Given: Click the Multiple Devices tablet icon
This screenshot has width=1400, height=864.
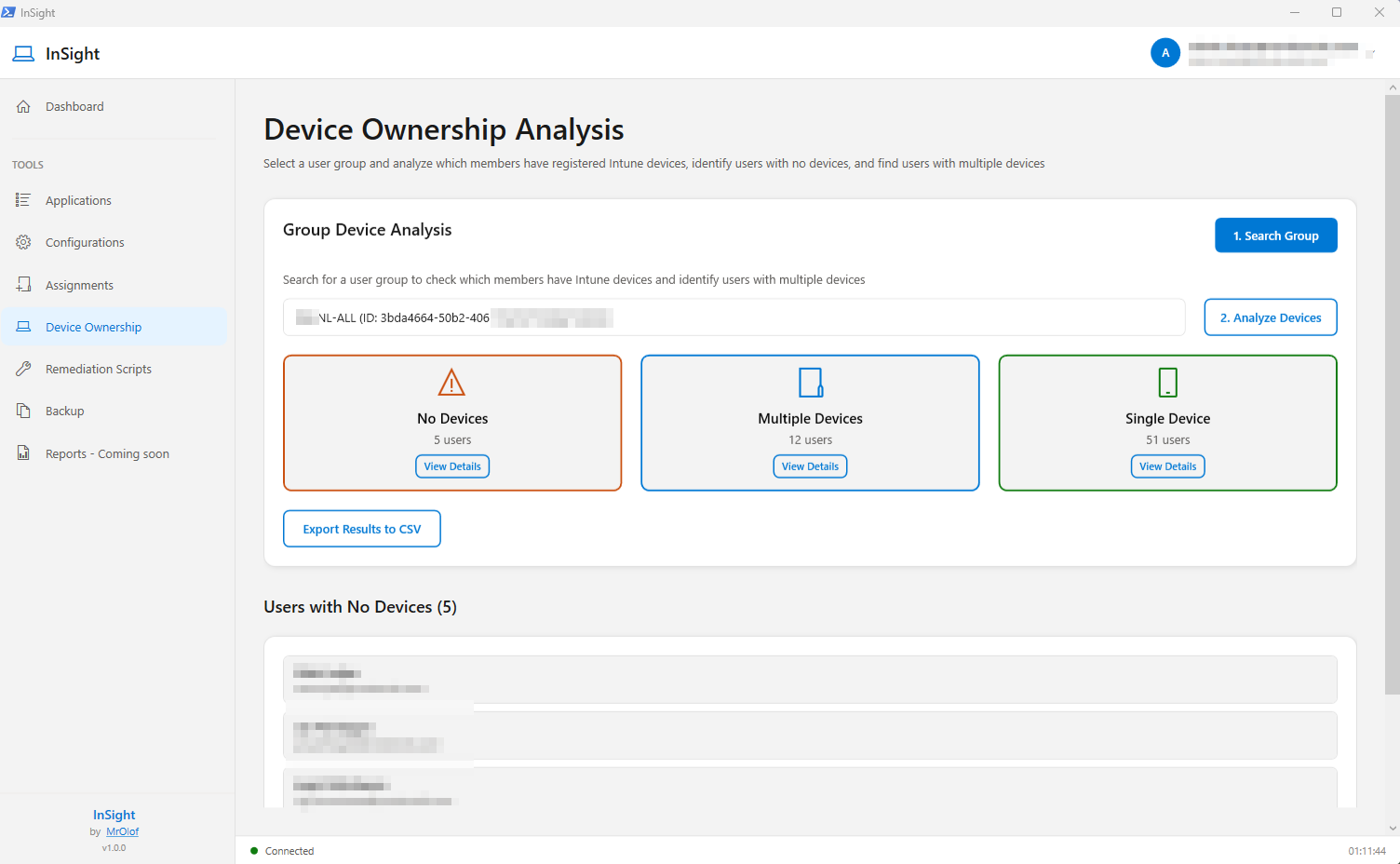Looking at the screenshot, I should (811, 382).
